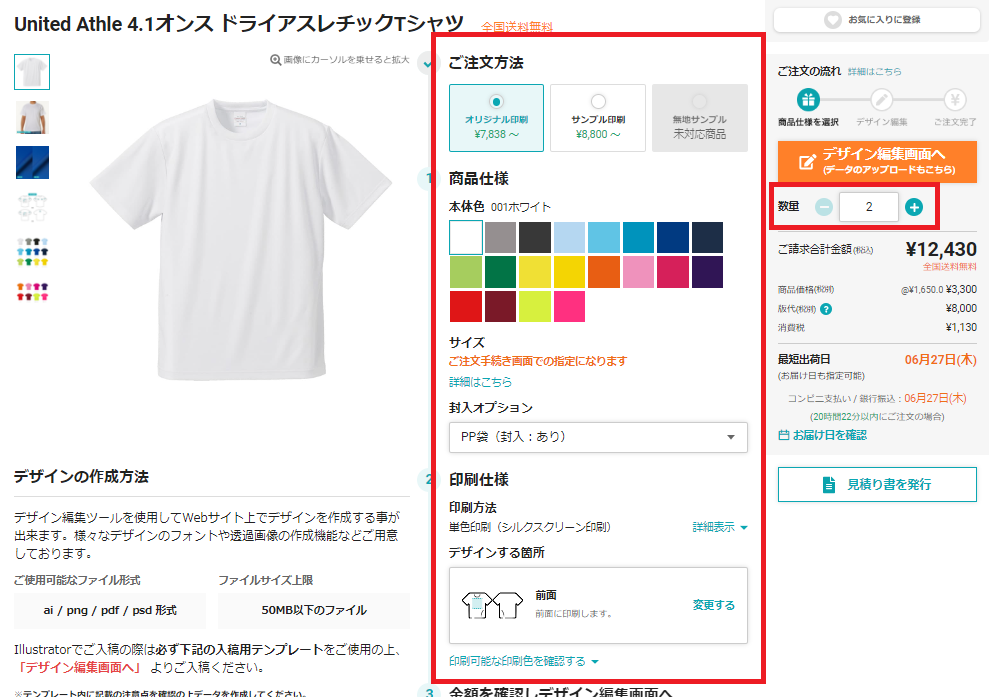Screen dimensions: 1000x697
Task: Choose the orange body color swatch
Action: click(x=603, y=272)
